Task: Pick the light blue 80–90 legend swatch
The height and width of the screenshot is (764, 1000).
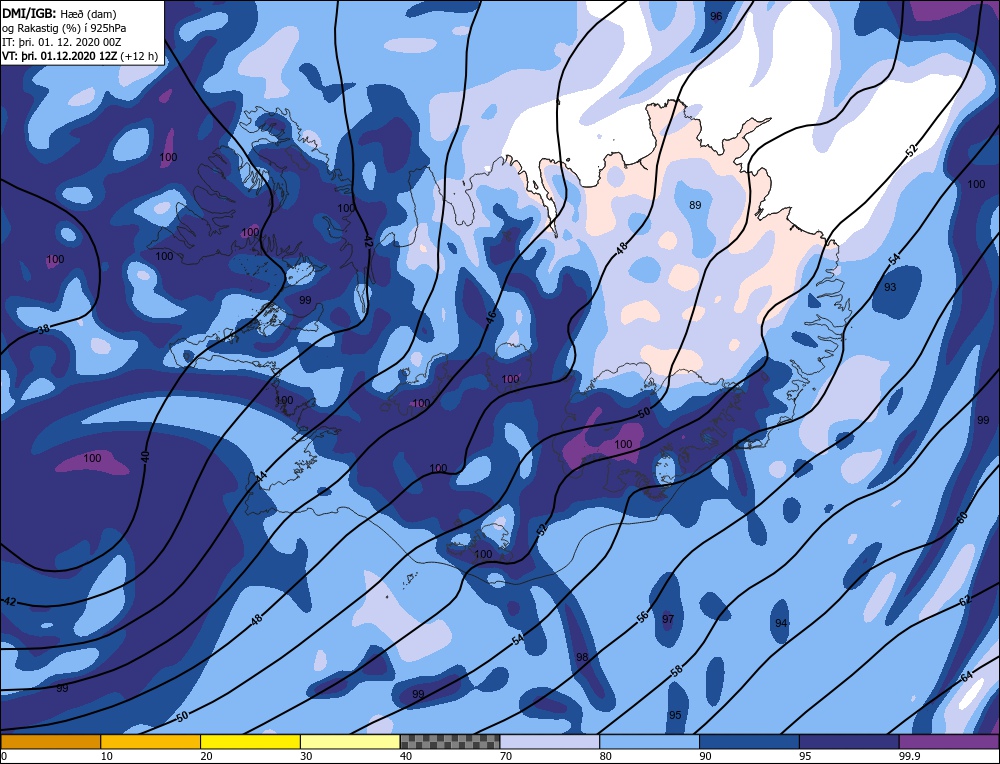Action: point(649,741)
